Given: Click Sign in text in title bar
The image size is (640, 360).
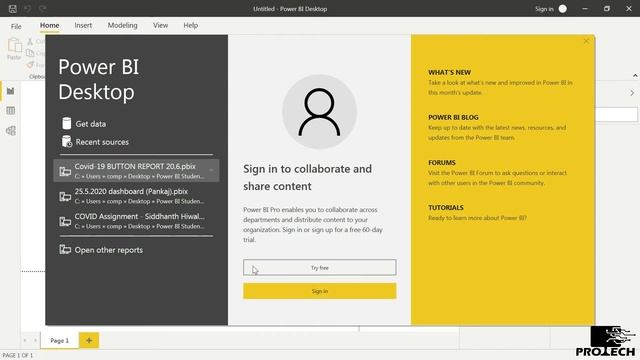Looking at the screenshot, I should [x=544, y=9].
